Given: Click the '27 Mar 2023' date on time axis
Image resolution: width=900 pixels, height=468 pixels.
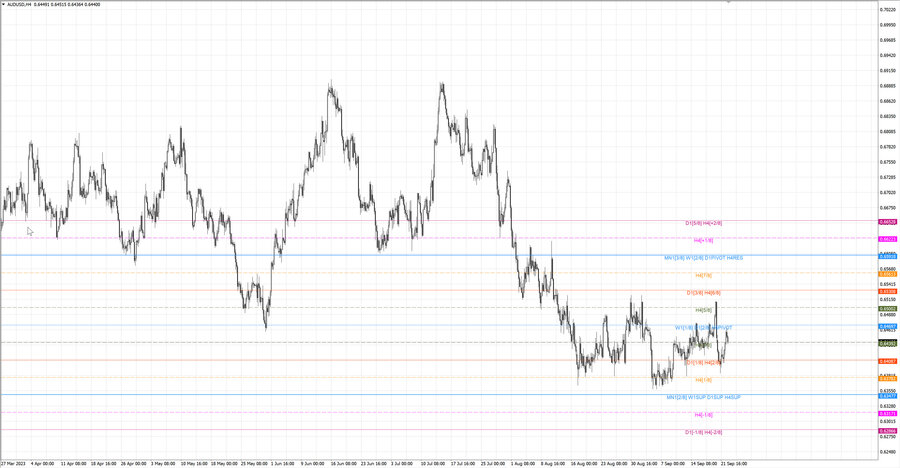Looking at the screenshot, I should 13,463.
